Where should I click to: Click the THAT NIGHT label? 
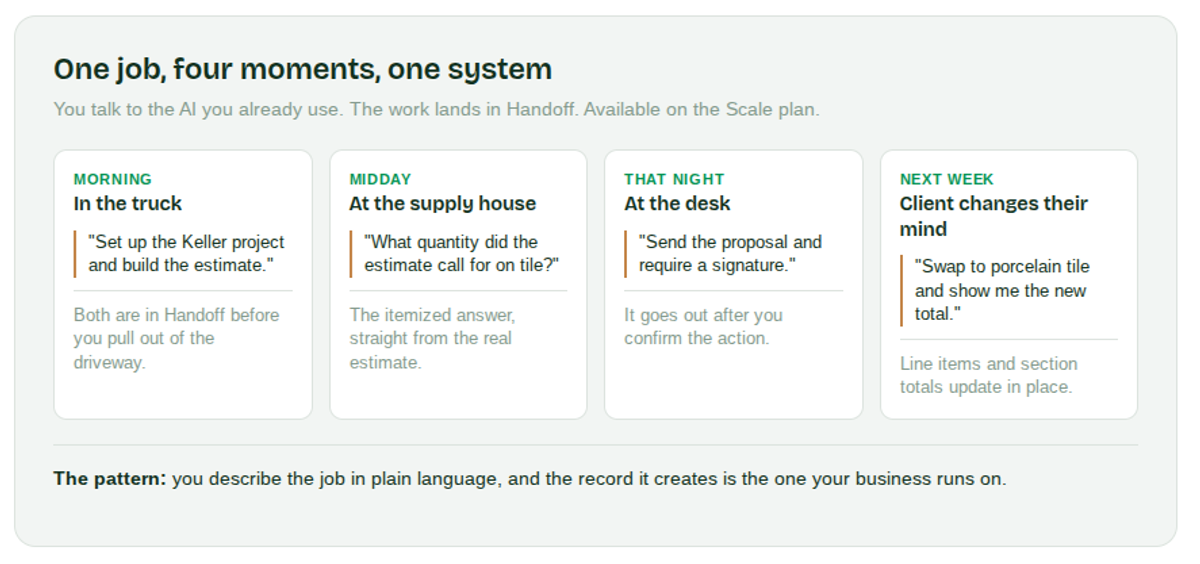[674, 179]
